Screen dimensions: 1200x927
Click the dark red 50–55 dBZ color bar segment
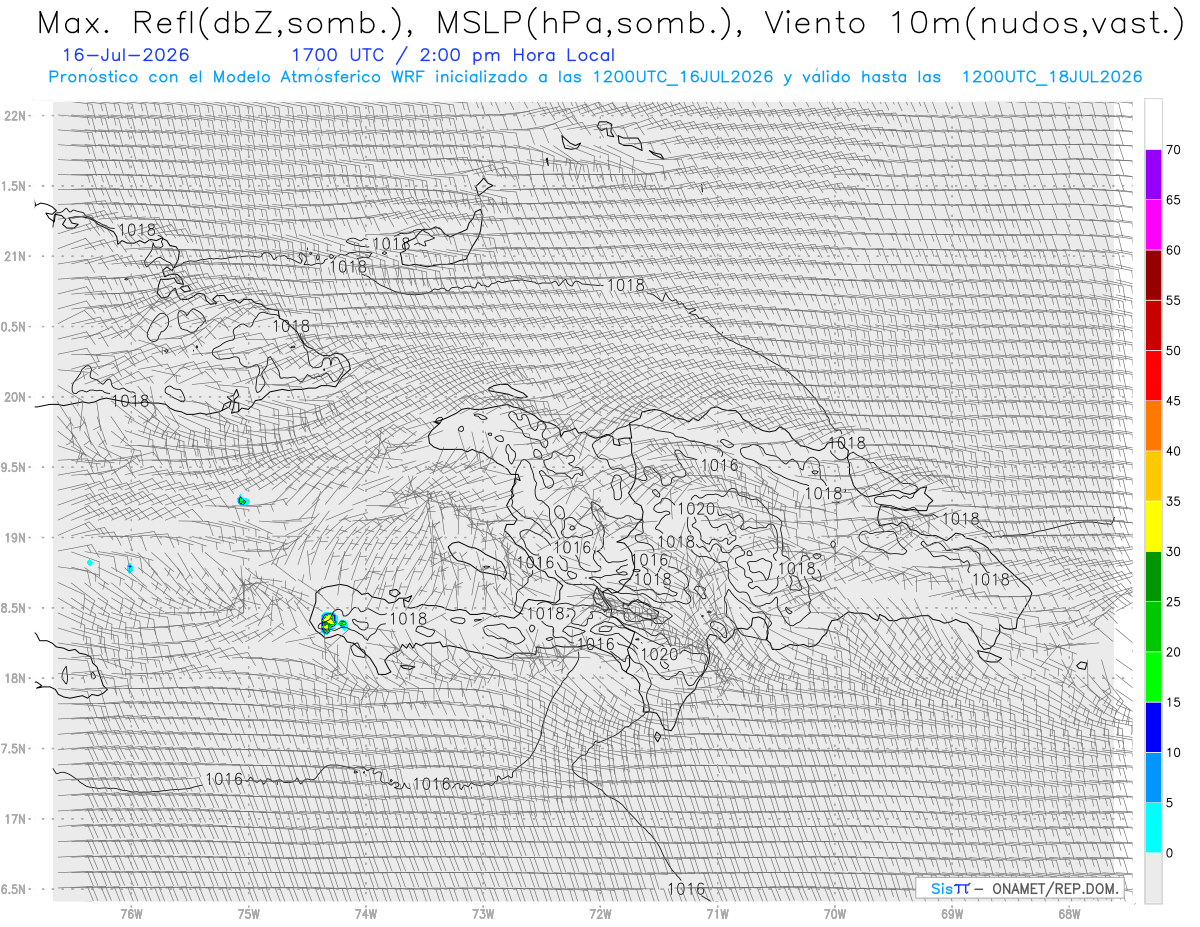pyautogui.click(x=1154, y=326)
